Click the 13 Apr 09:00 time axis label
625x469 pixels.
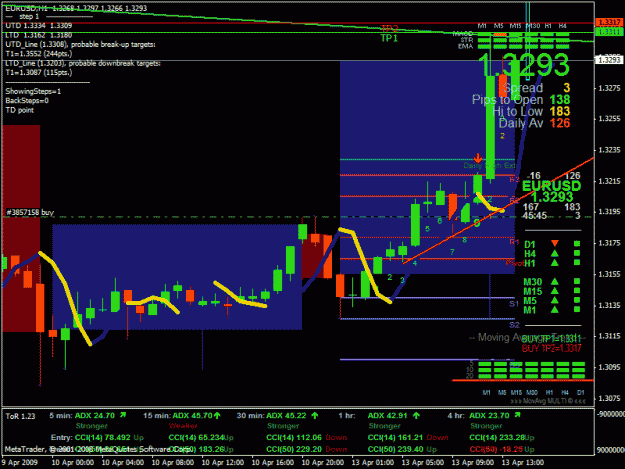[472, 463]
